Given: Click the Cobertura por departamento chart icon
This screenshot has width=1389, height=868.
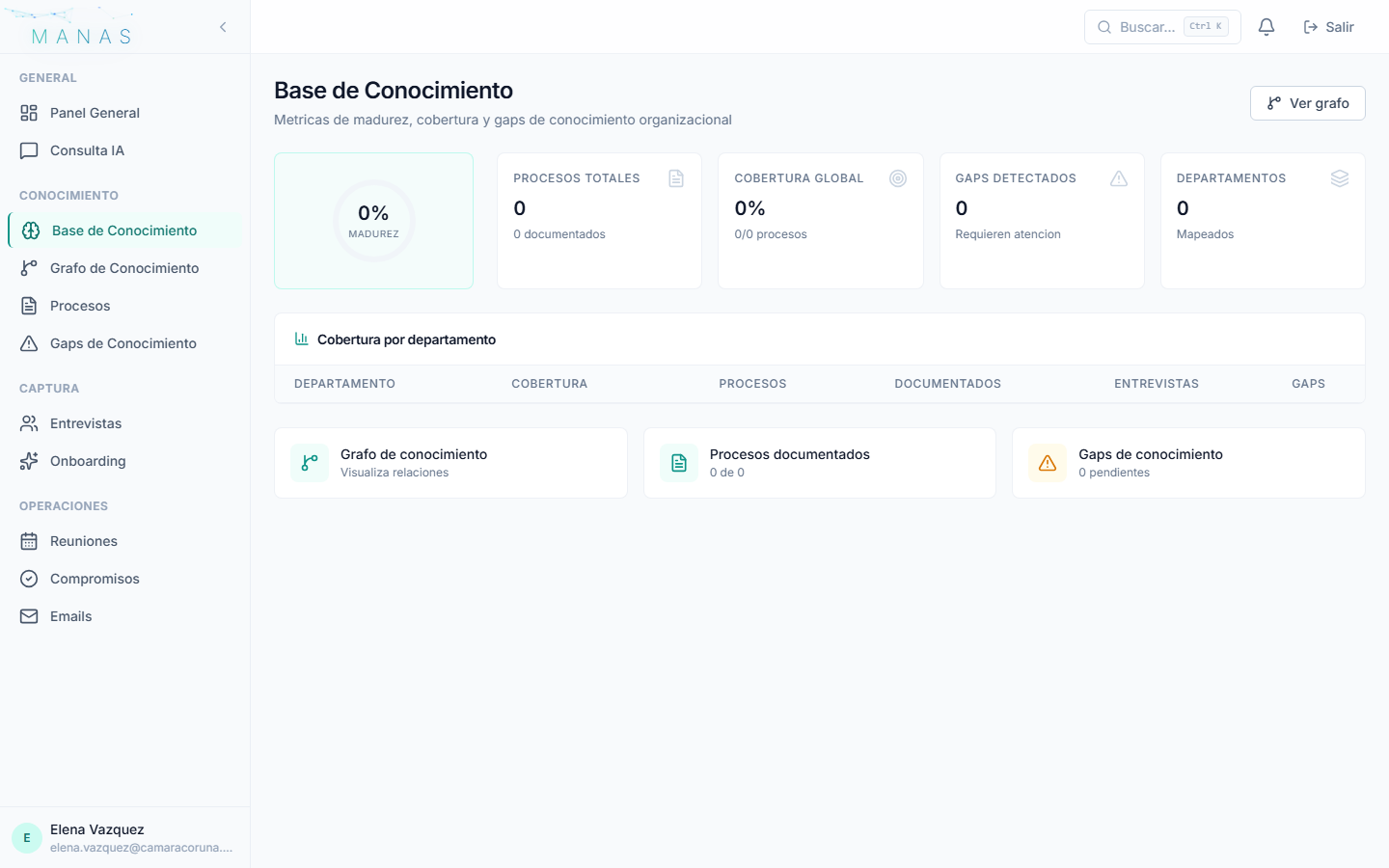Looking at the screenshot, I should [x=301, y=339].
